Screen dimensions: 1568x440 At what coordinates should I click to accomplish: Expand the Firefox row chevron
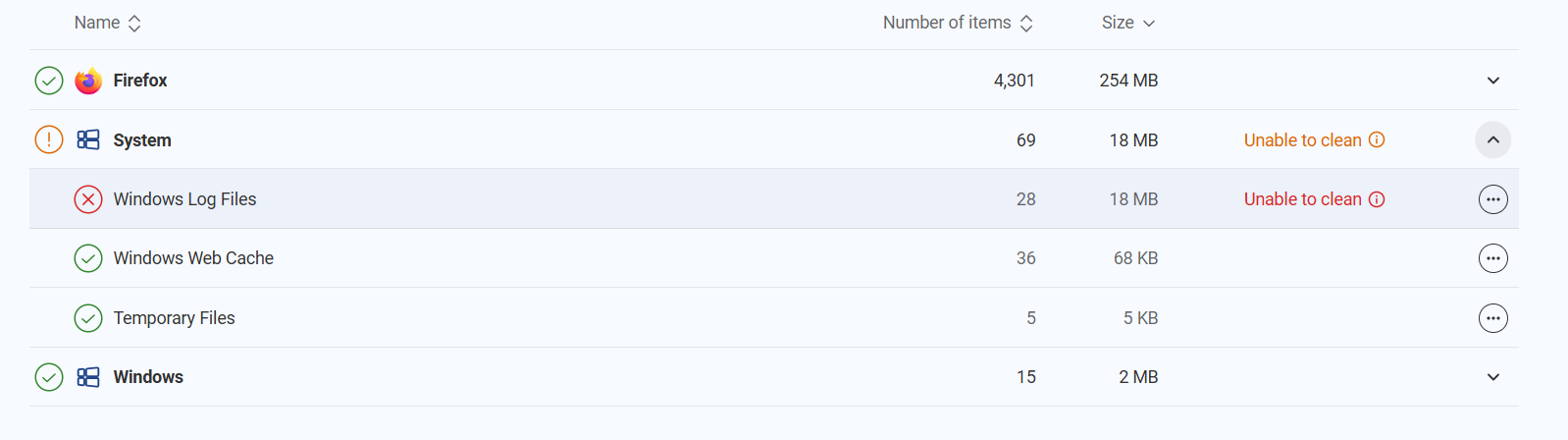pyautogui.click(x=1492, y=81)
